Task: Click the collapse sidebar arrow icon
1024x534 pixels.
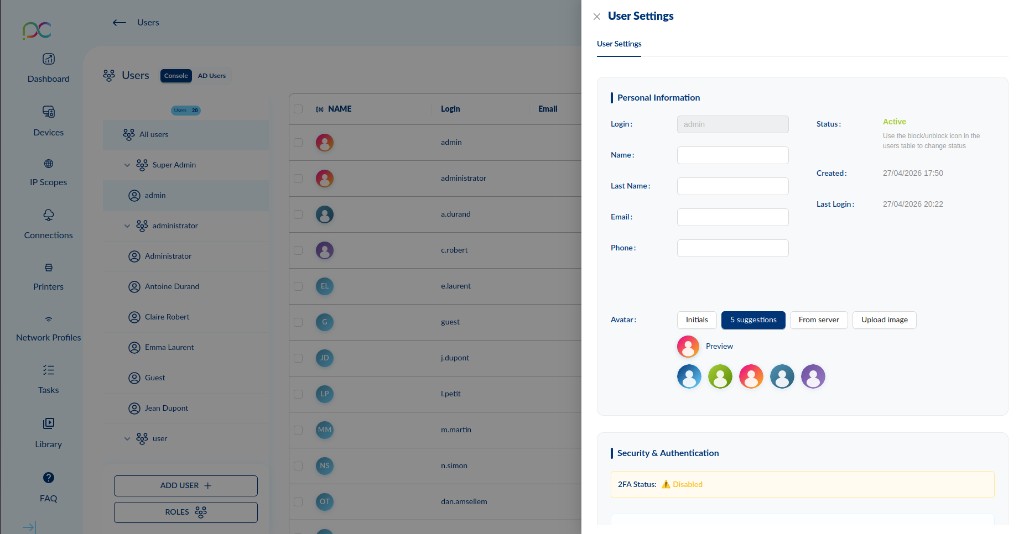Action: pyautogui.click(x=29, y=527)
